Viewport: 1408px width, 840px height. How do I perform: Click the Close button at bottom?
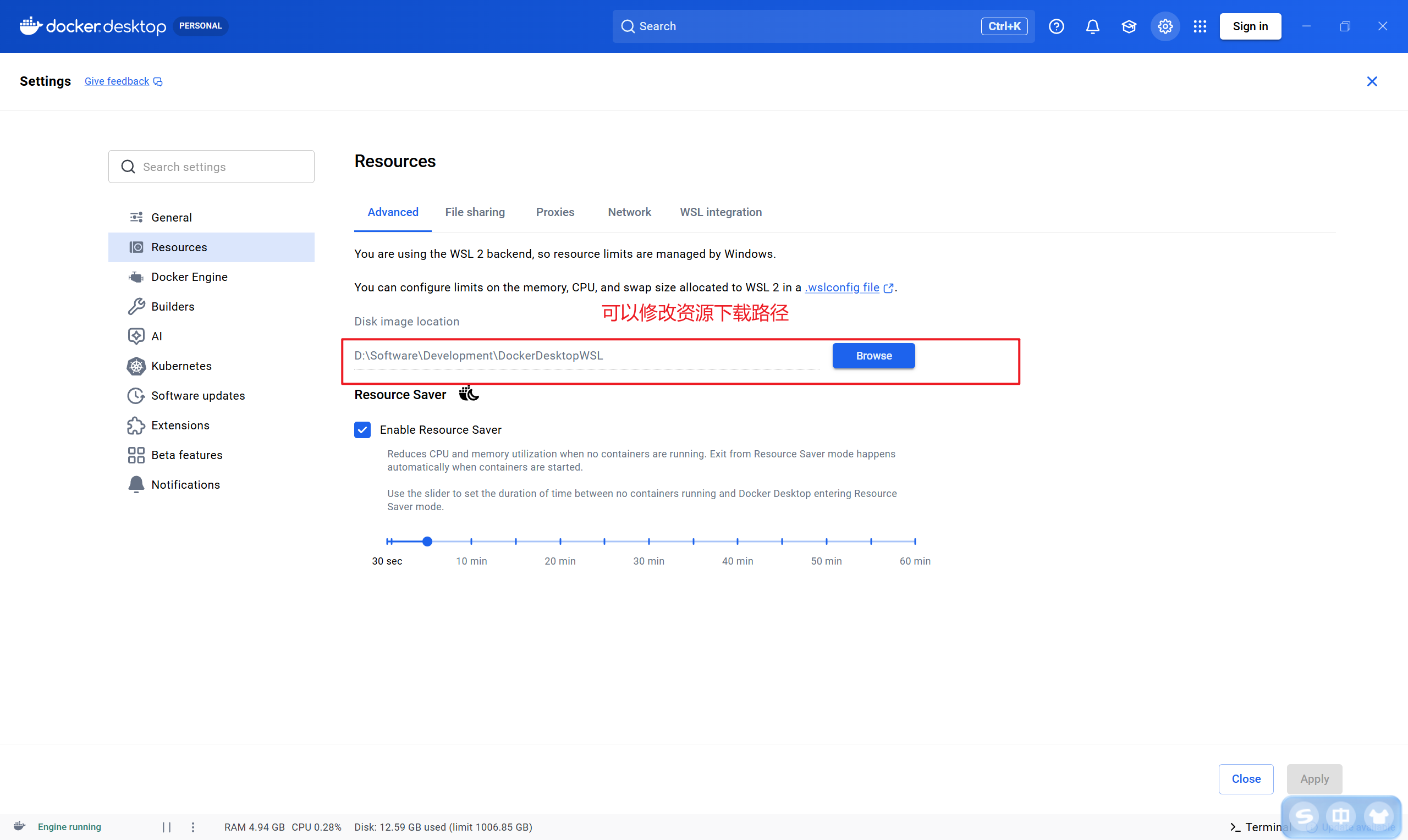click(1246, 779)
